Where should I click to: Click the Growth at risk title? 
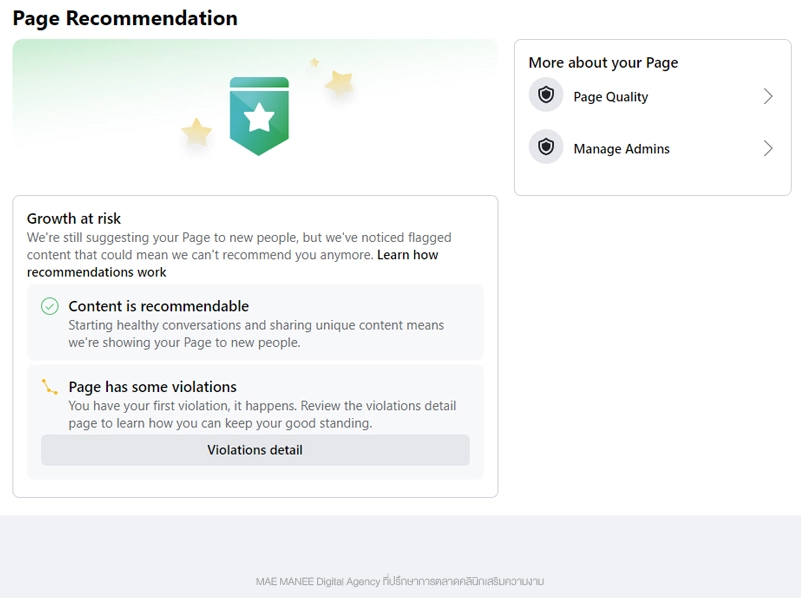coord(74,218)
